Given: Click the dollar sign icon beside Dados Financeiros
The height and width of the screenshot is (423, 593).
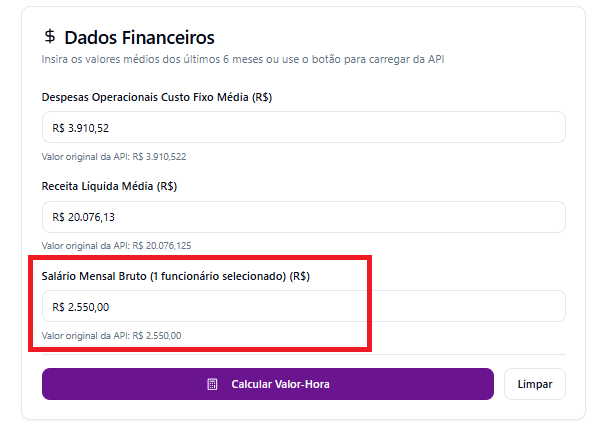Looking at the screenshot, I should [x=50, y=37].
